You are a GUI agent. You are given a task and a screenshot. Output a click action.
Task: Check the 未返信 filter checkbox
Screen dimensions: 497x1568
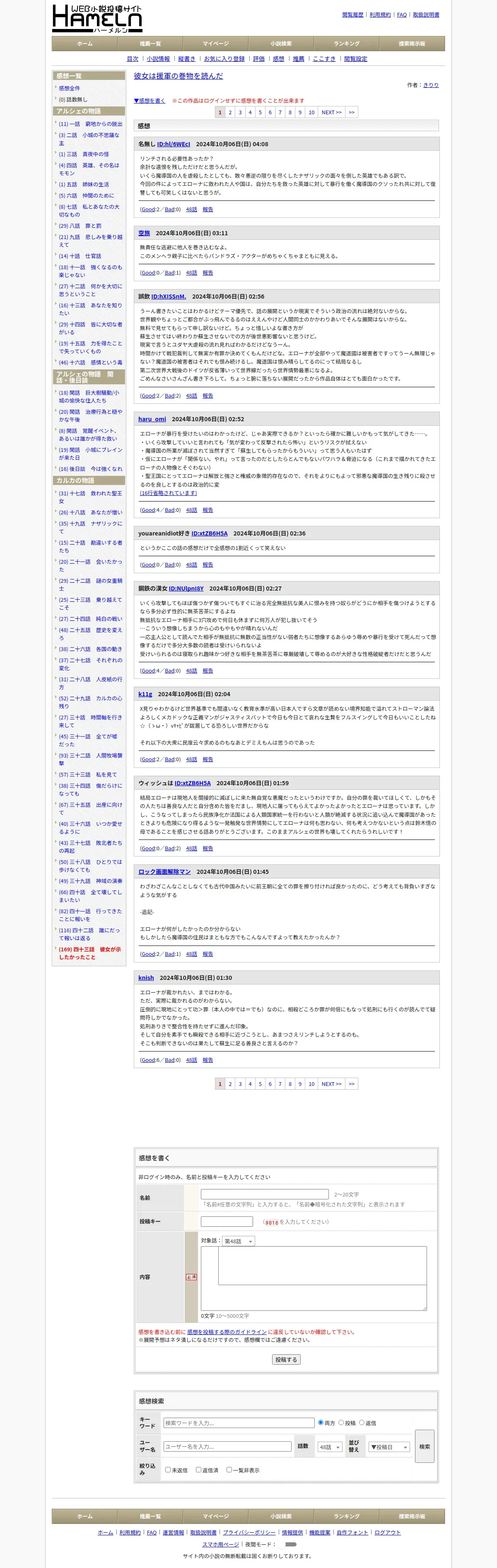167,1469
